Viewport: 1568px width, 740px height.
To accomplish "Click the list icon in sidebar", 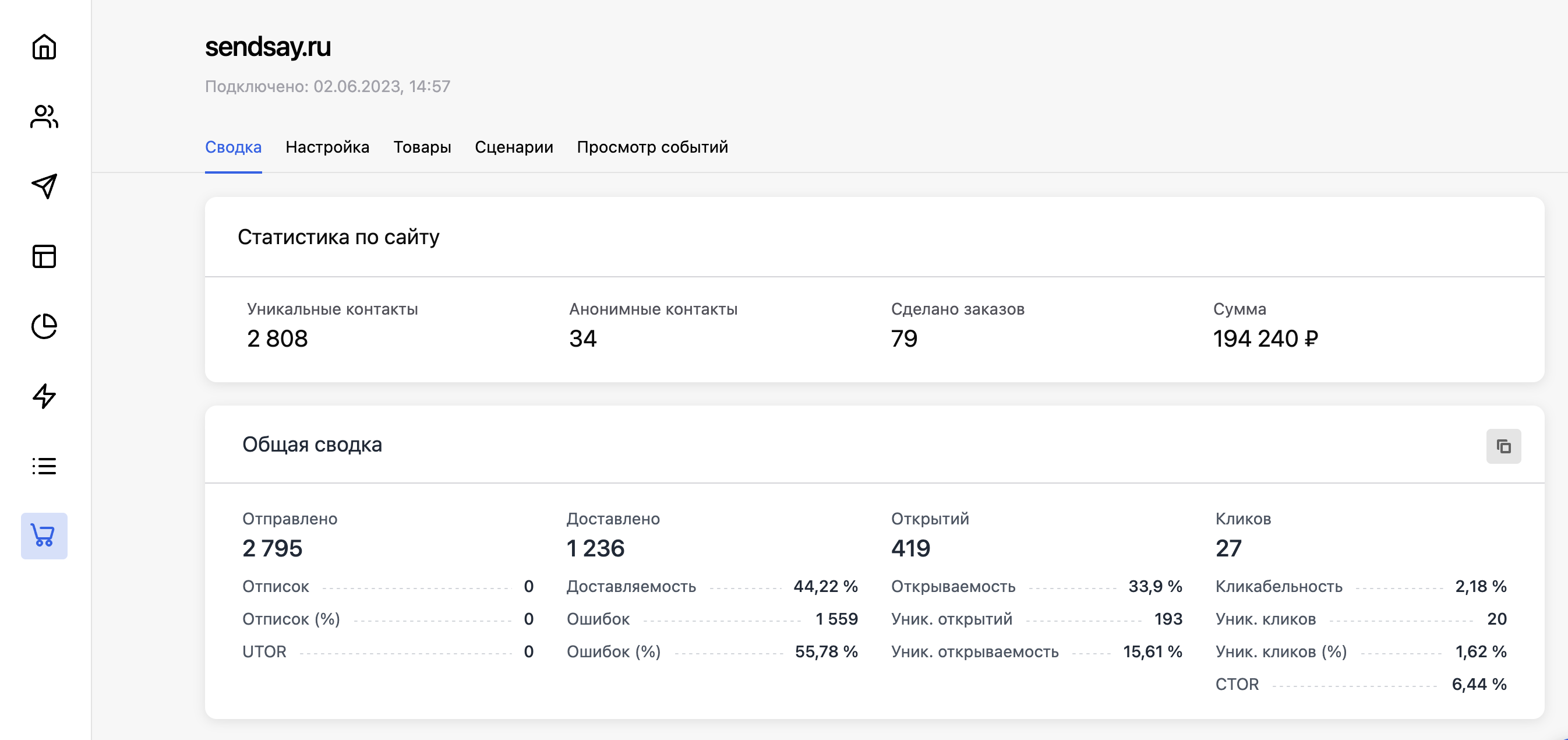I will coord(44,466).
